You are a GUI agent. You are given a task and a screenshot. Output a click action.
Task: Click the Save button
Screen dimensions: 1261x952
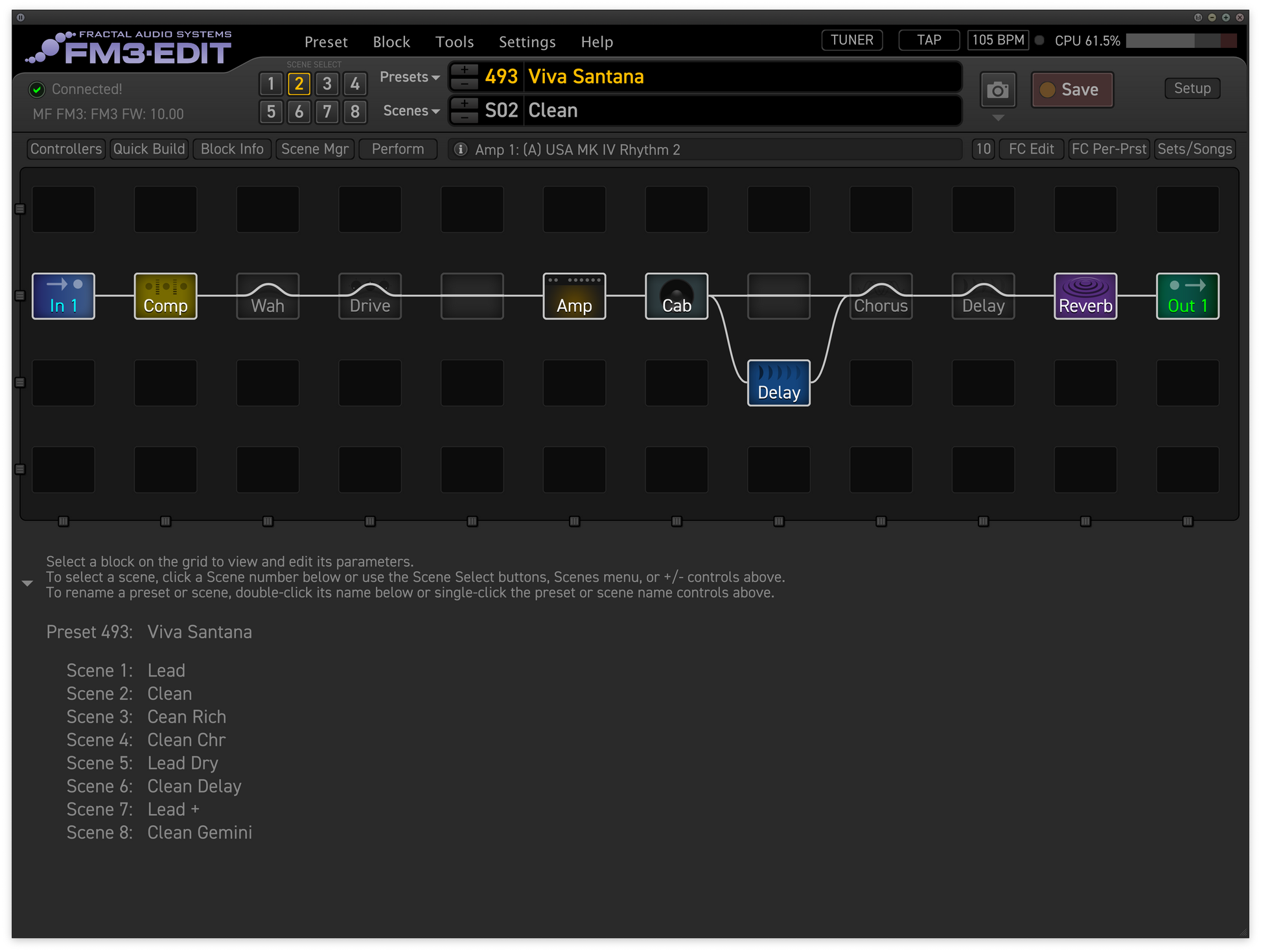1072,89
